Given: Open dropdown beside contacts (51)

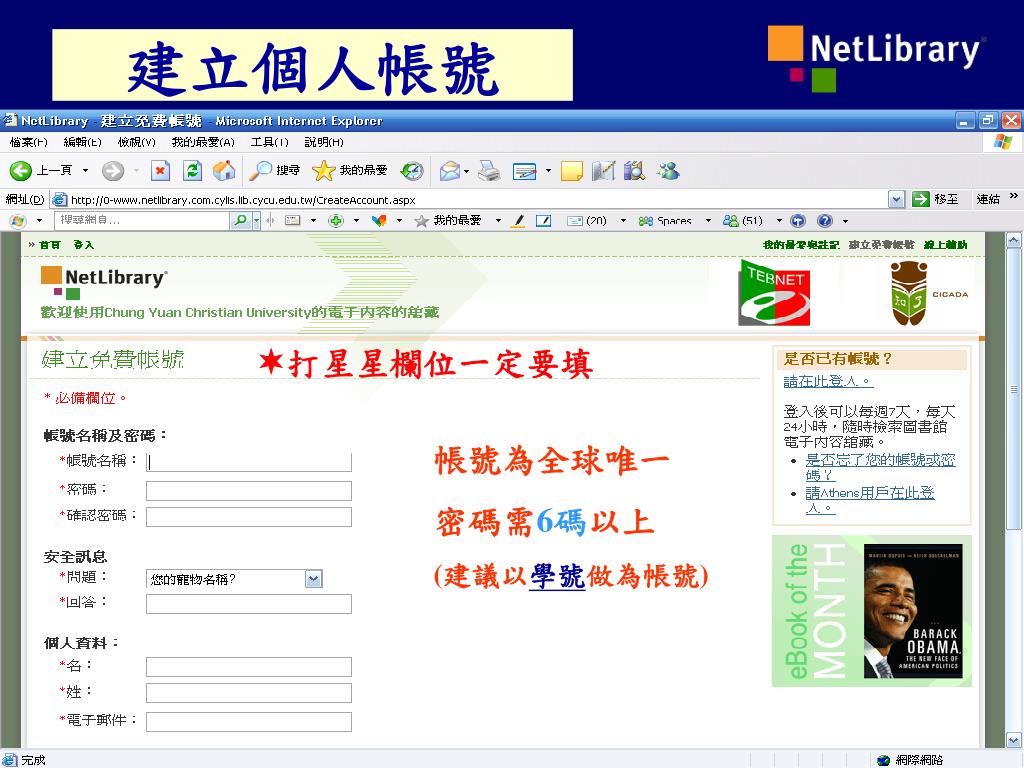Looking at the screenshot, I should pyautogui.click(x=779, y=221).
